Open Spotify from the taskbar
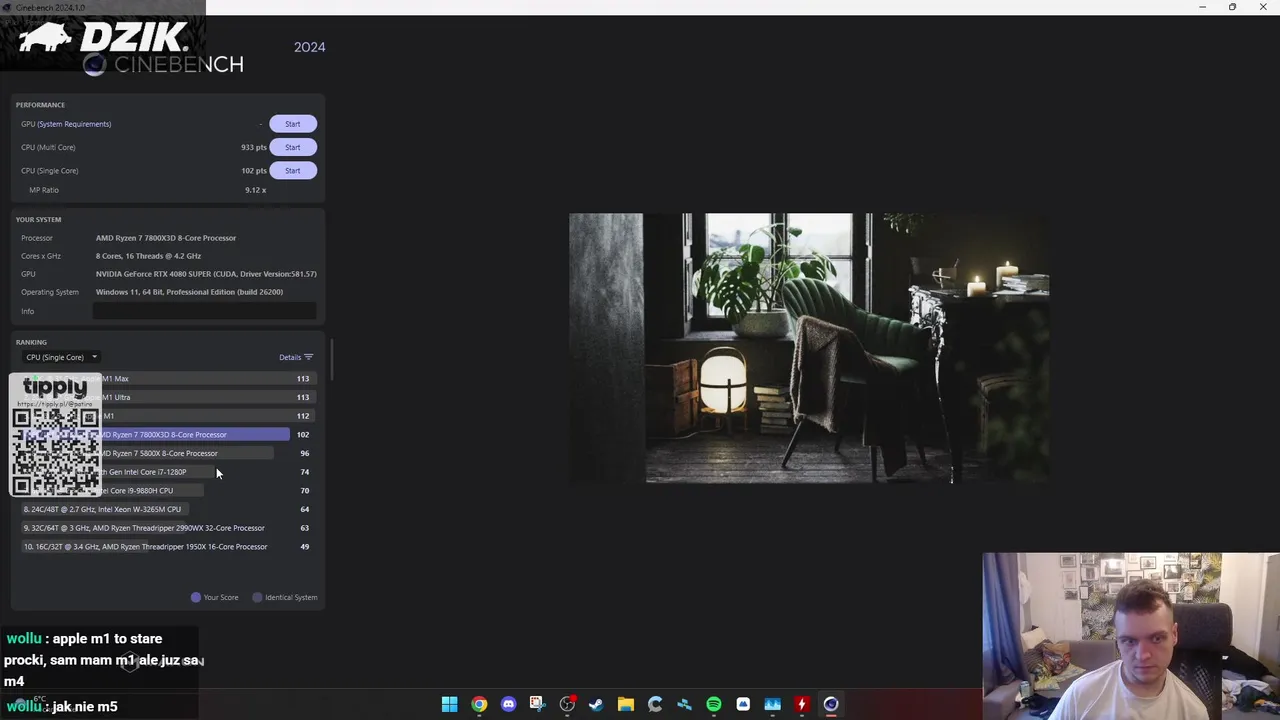 [x=713, y=704]
